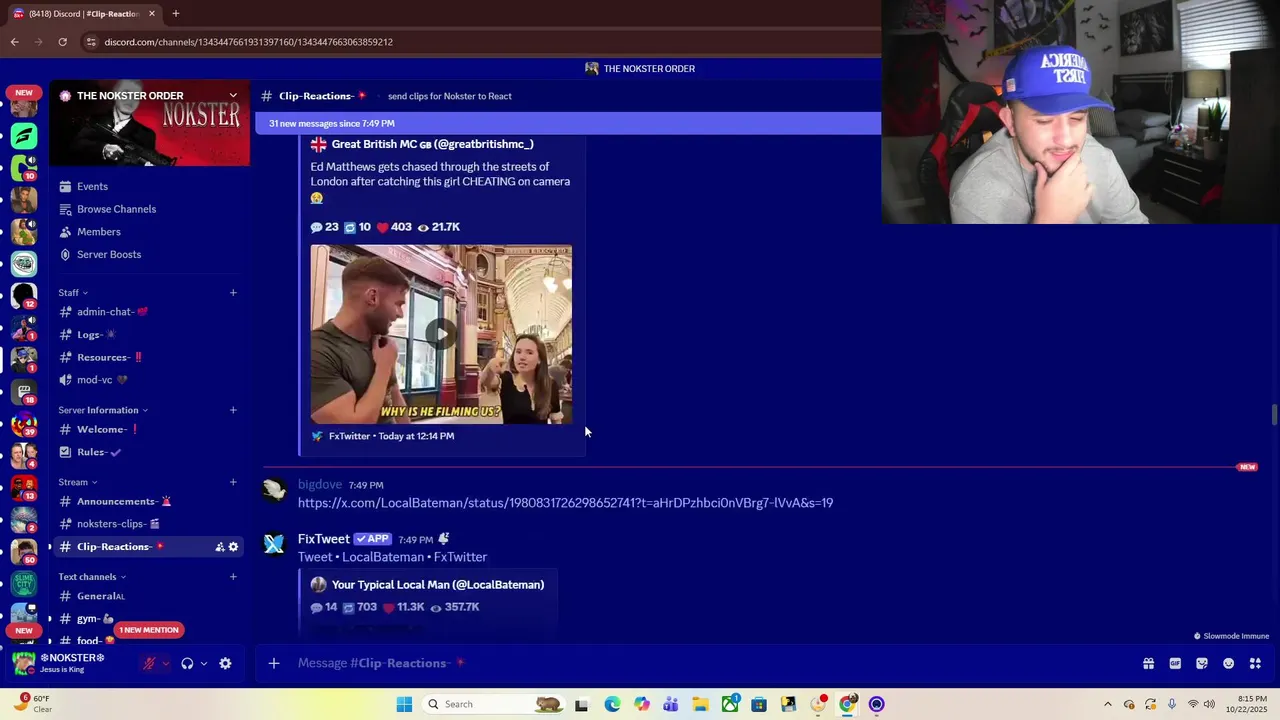Open the emoji picker
The height and width of the screenshot is (720, 1280).
[1228, 663]
